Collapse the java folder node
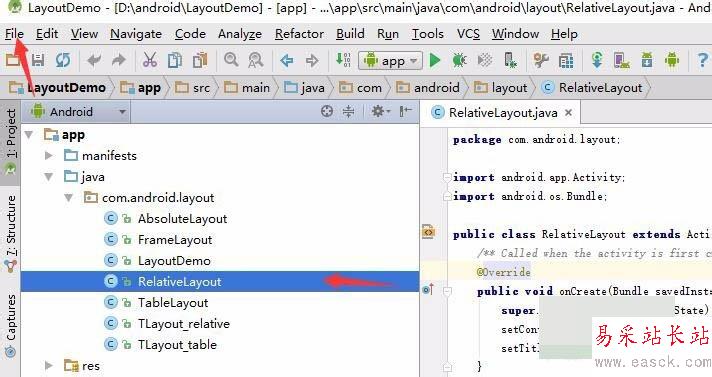 [49, 177]
